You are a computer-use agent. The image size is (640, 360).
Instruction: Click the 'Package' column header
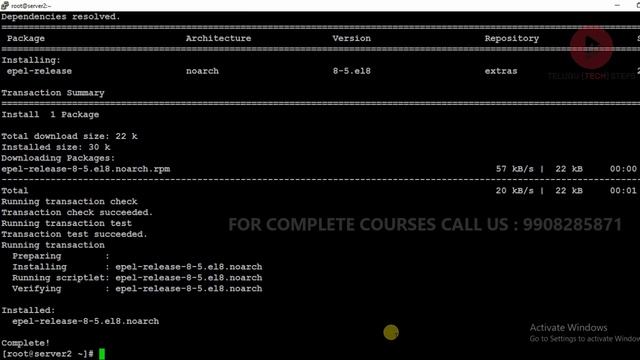click(26, 38)
